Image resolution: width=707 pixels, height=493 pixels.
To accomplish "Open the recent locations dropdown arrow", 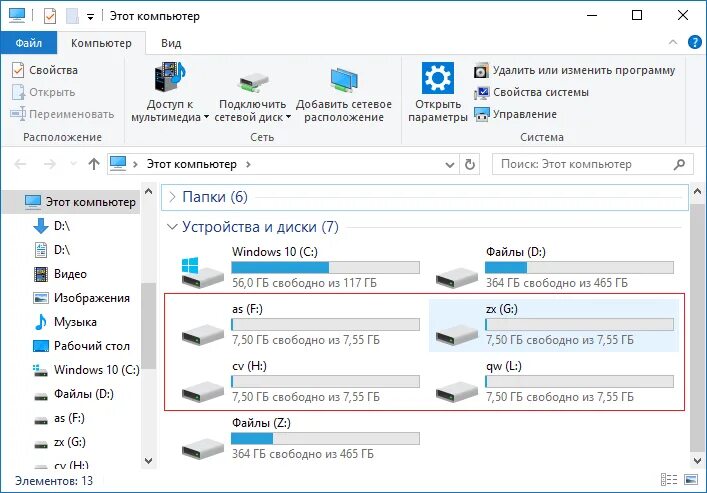I will coord(73,164).
